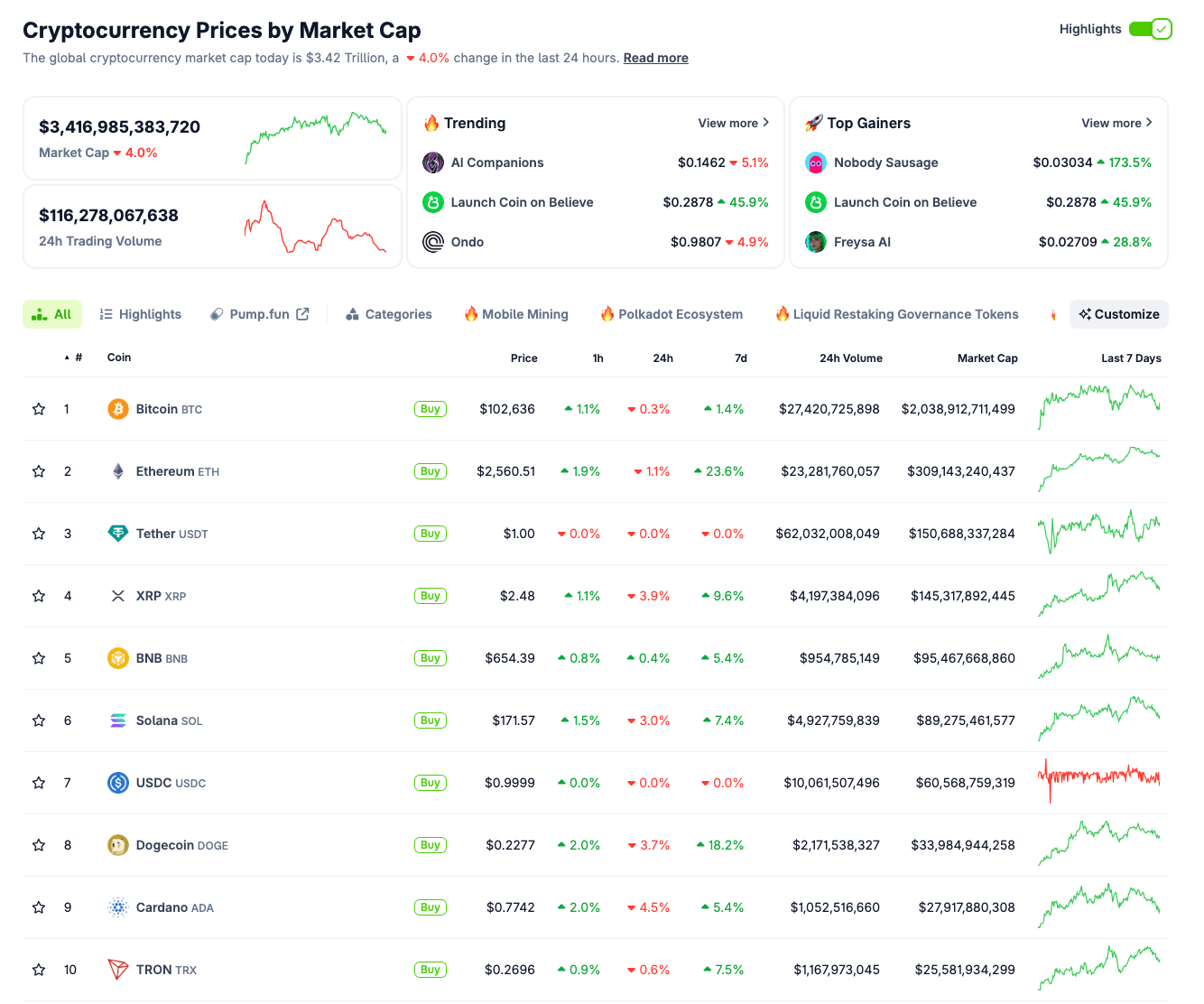Click Launch Coin icon under Trending

(x=433, y=202)
